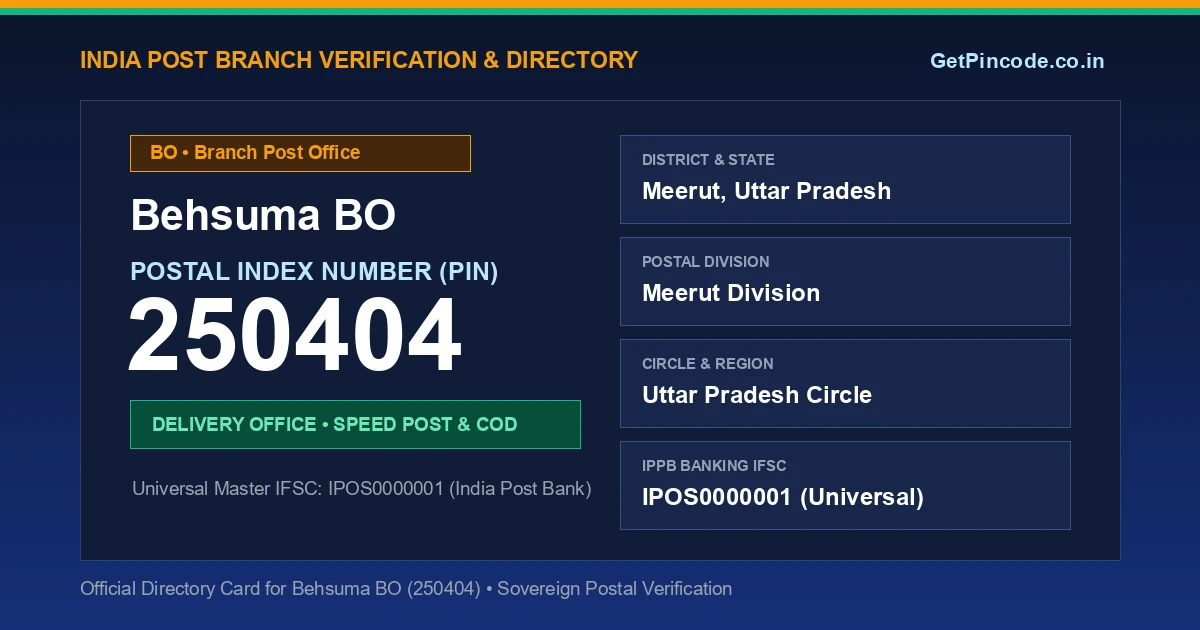Open the Postal Division info card
The width and height of the screenshot is (1200, 630).
pos(845,281)
